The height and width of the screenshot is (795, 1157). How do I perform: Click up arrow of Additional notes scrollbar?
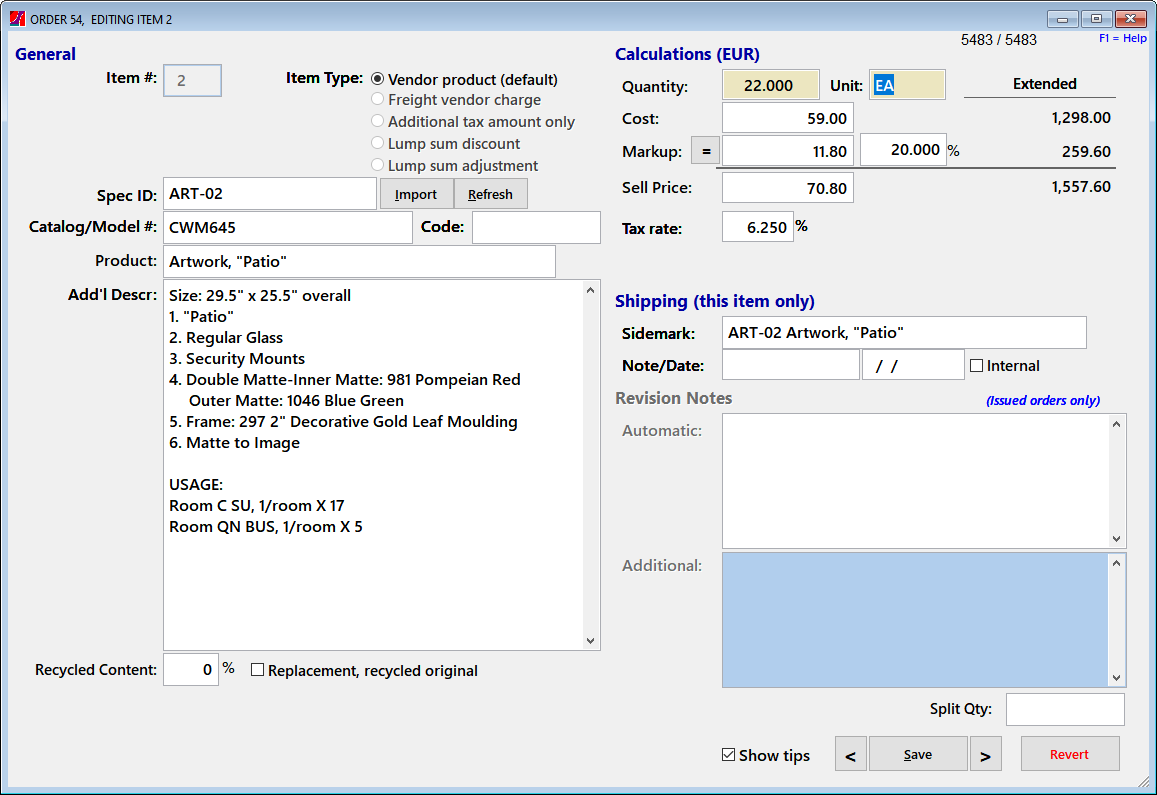[1116, 563]
